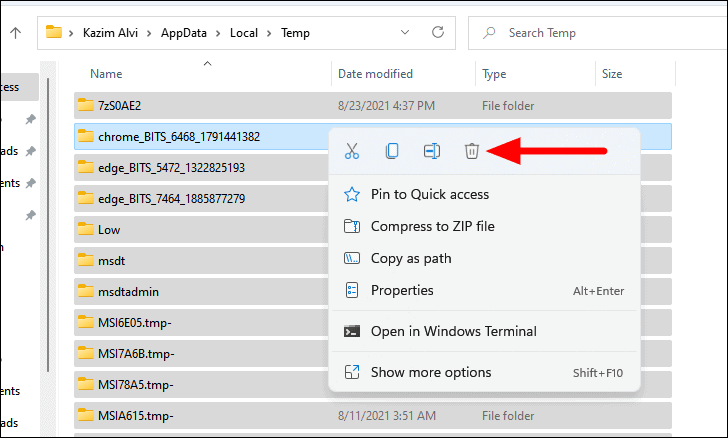The height and width of the screenshot is (438, 728).
Task: Sort by Date modified column header
Action: 375,74
